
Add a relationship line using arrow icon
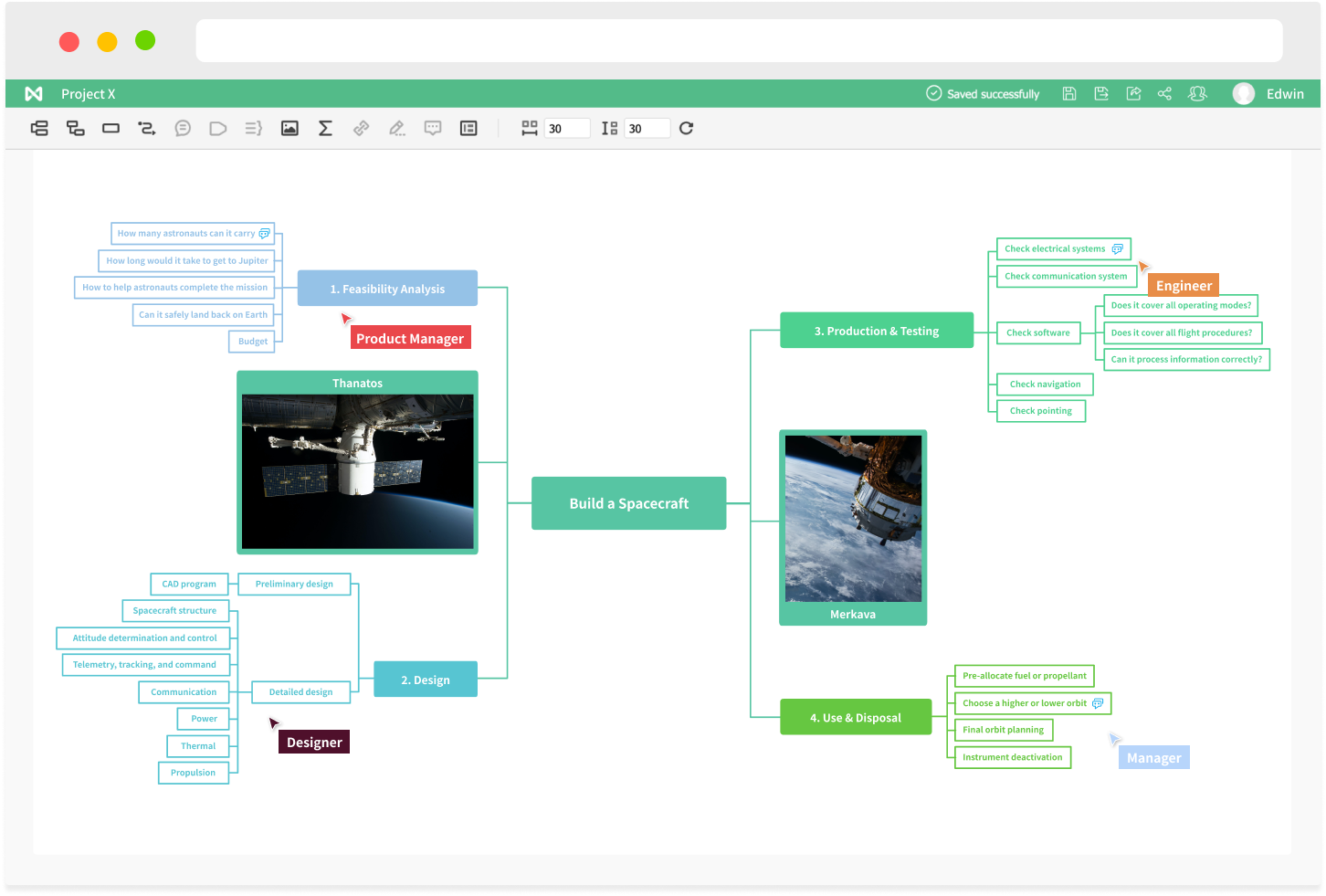click(x=146, y=129)
